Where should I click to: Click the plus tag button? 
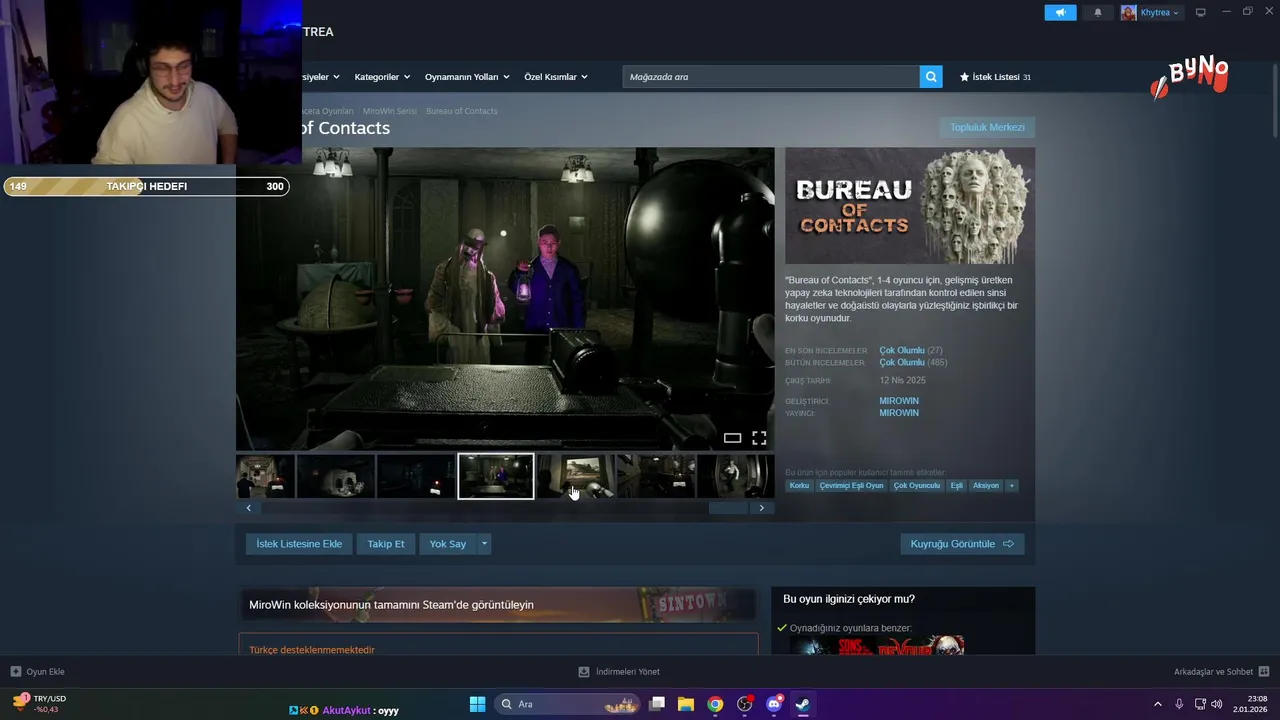pyautogui.click(x=1012, y=486)
